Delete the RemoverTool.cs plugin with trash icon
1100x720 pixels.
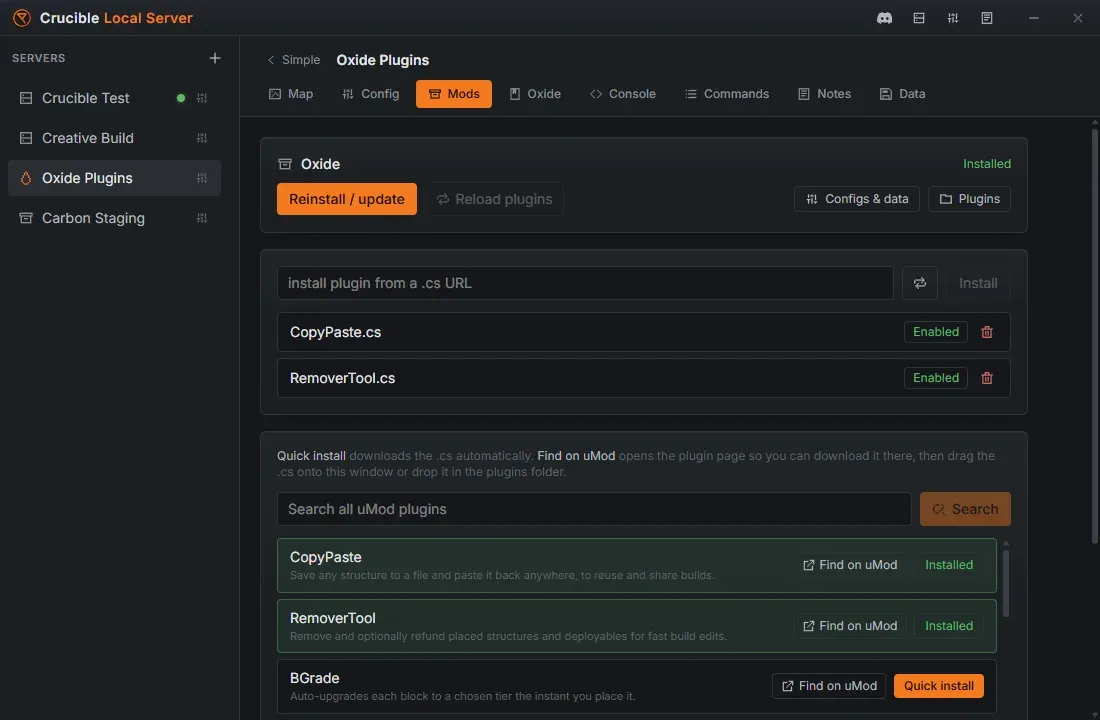point(986,378)
